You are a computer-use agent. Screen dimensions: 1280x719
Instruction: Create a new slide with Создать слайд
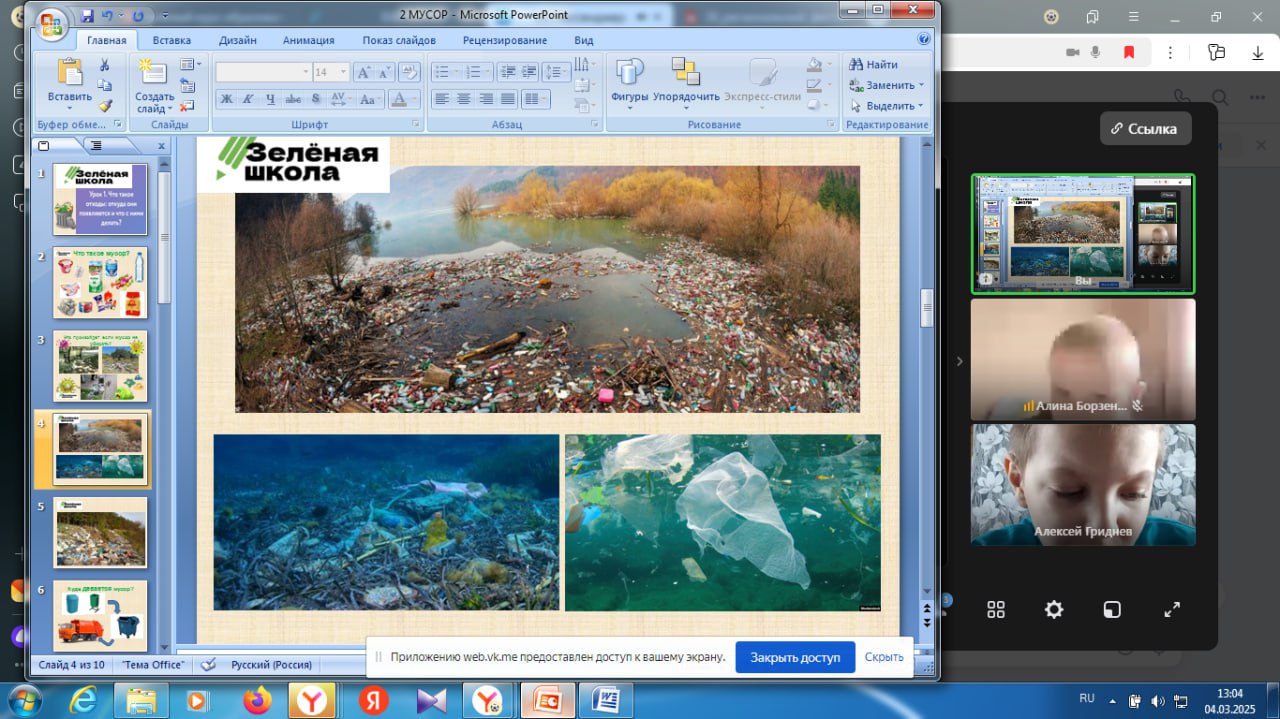coord(154,84)
